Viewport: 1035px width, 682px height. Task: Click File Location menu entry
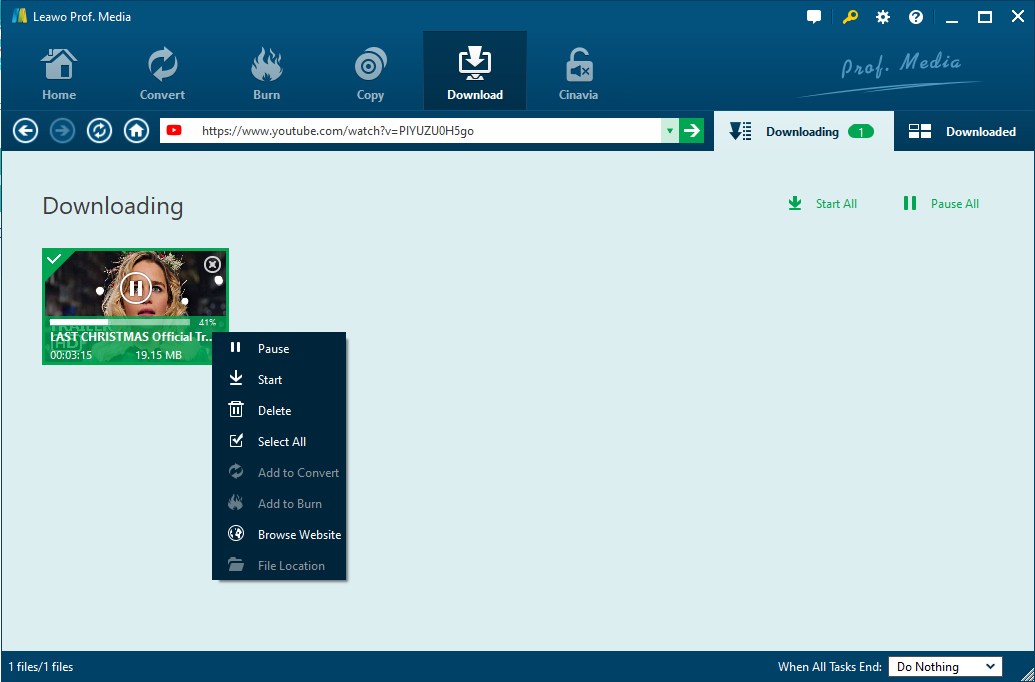tap(279, 566)
